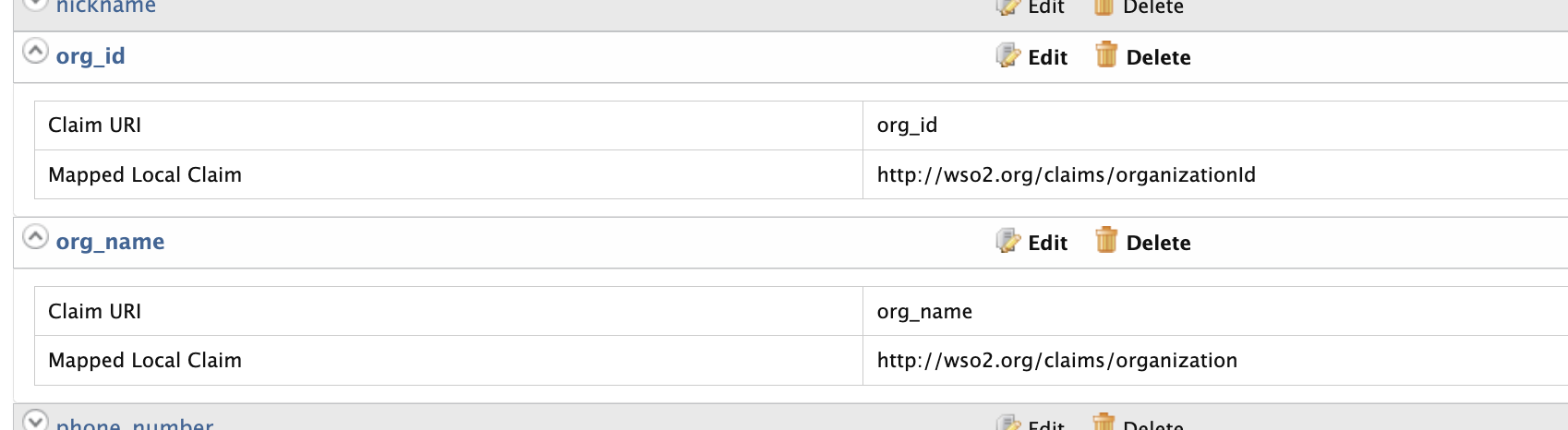Collapse the org_id claim section
1568x430 pixels.
click(x=35, y=51)
